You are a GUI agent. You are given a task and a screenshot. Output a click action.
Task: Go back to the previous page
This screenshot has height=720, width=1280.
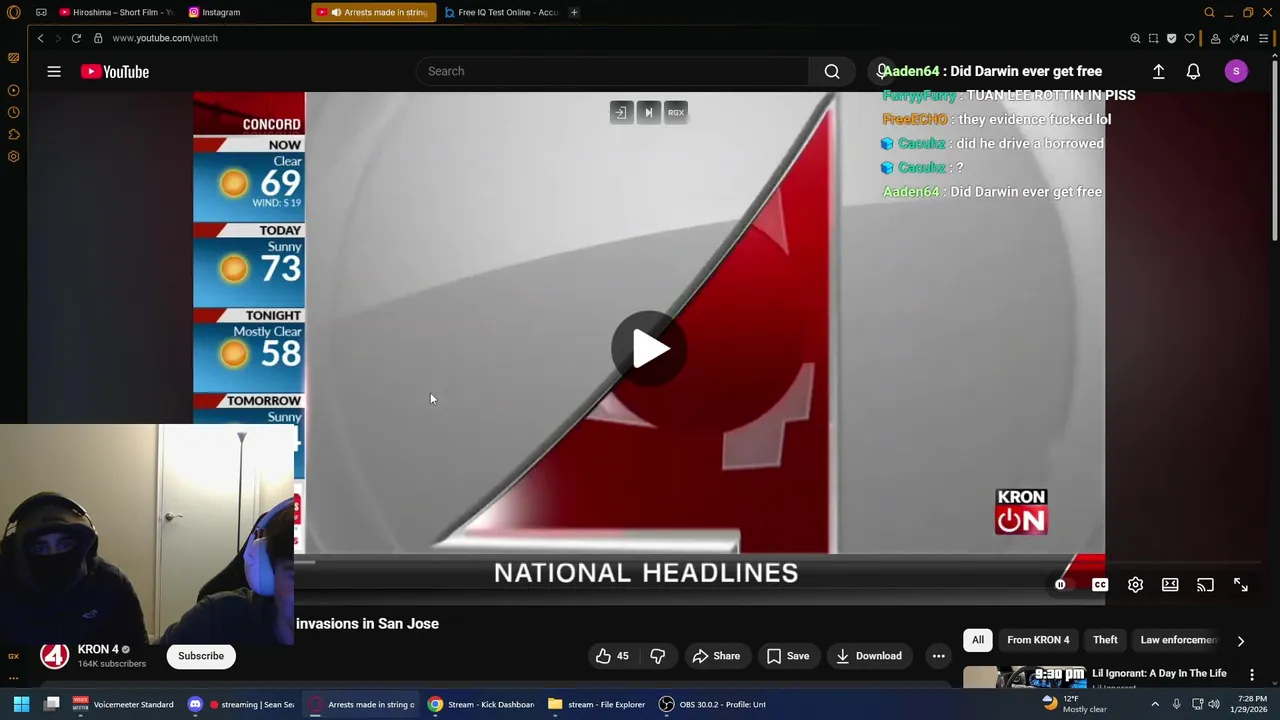point(40,38)
